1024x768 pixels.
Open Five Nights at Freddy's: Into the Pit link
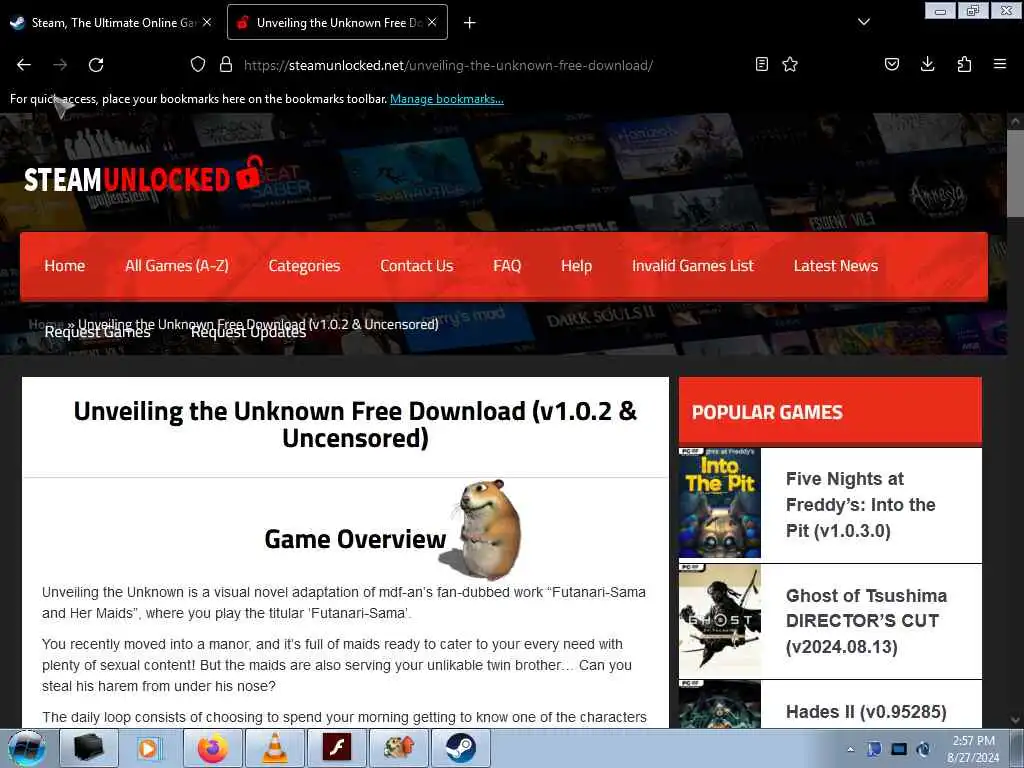[861, 505]
